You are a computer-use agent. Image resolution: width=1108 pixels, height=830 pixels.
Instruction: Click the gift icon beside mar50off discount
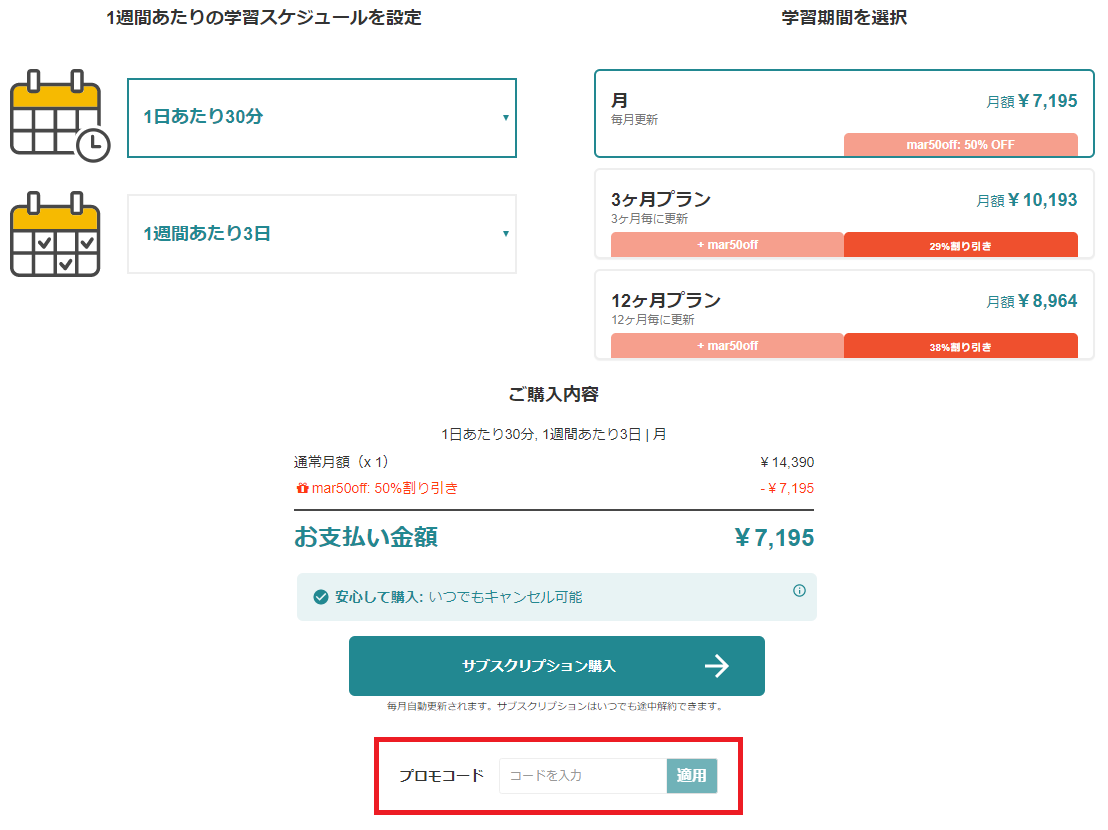coord(302,488)
